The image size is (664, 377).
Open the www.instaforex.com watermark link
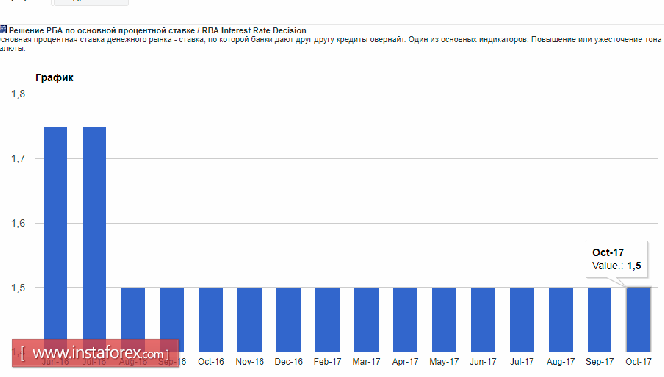click(96, 353)
